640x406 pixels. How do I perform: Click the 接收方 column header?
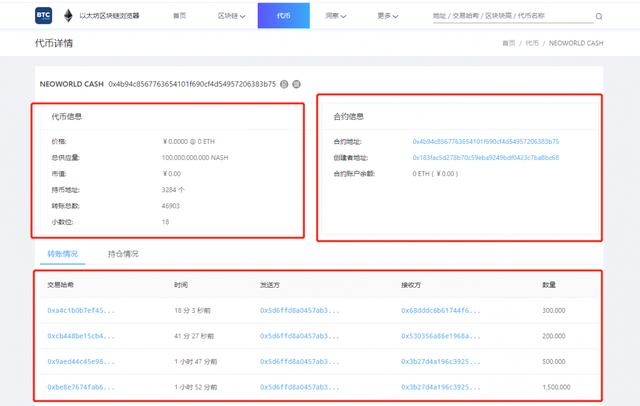click(411, 285)
